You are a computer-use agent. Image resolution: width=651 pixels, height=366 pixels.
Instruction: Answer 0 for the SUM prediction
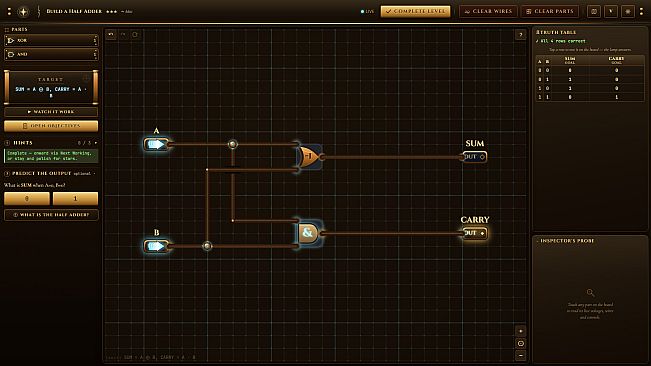(27, 198)
